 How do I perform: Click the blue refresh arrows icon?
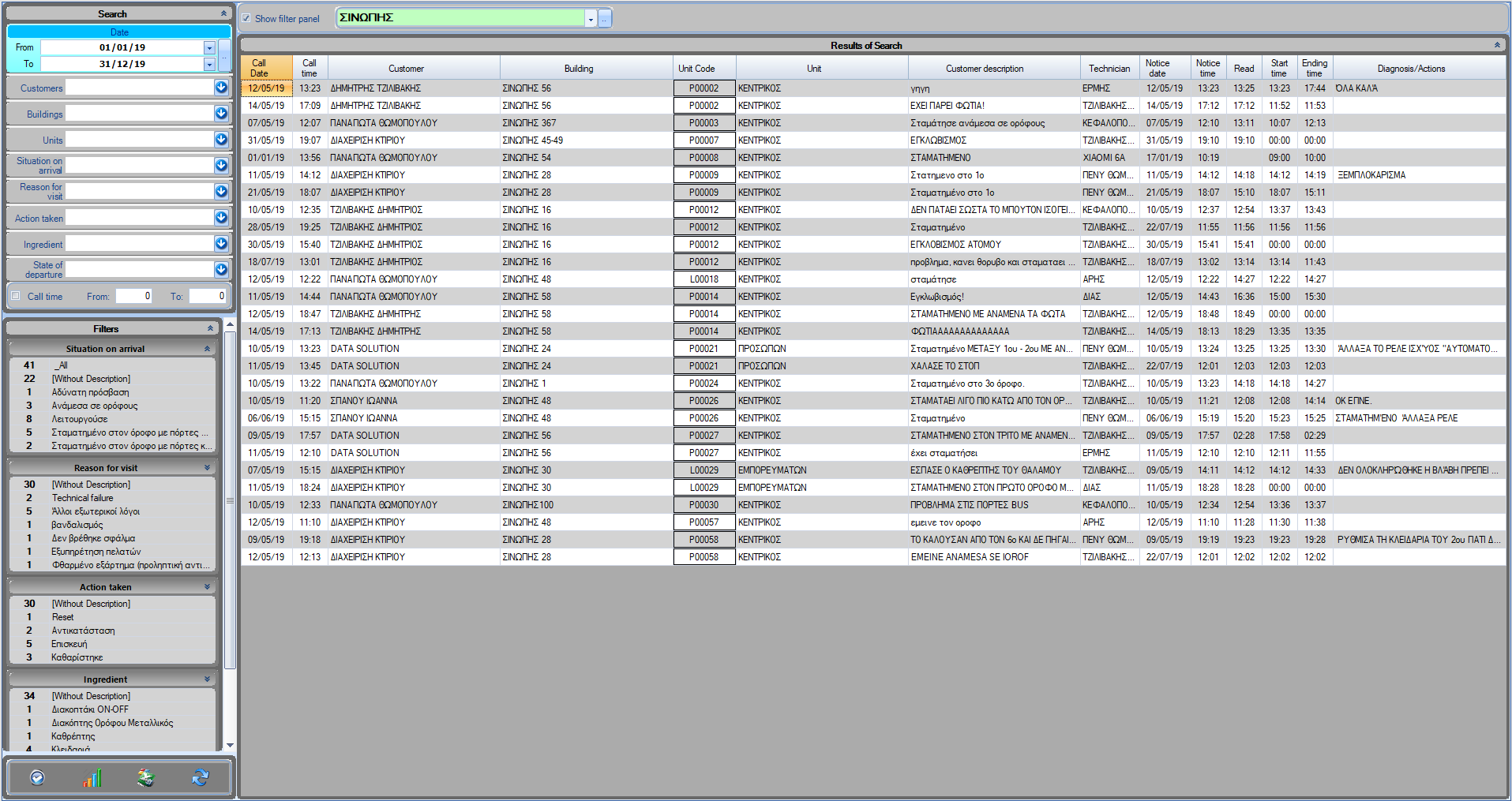[x=200, y=778]
